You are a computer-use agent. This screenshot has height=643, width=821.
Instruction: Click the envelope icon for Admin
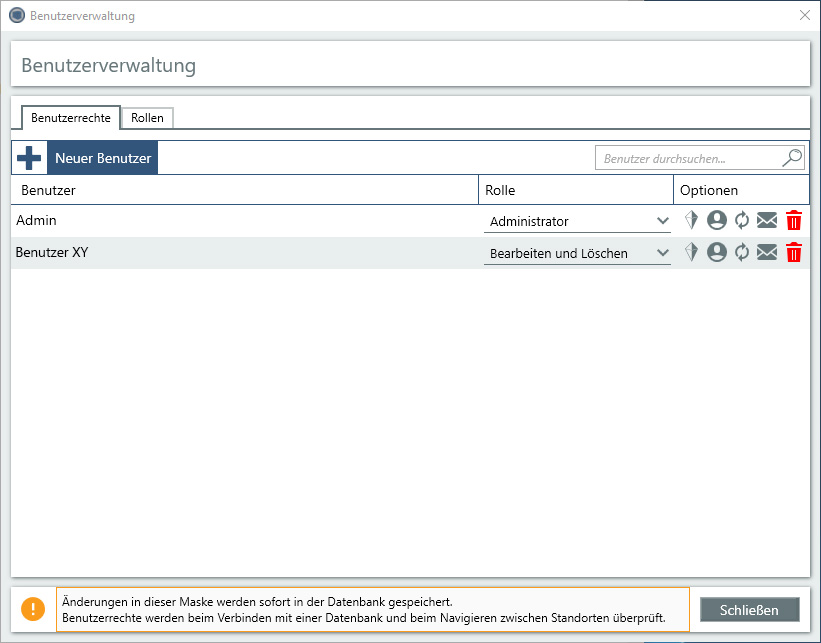tap(767, 221)
